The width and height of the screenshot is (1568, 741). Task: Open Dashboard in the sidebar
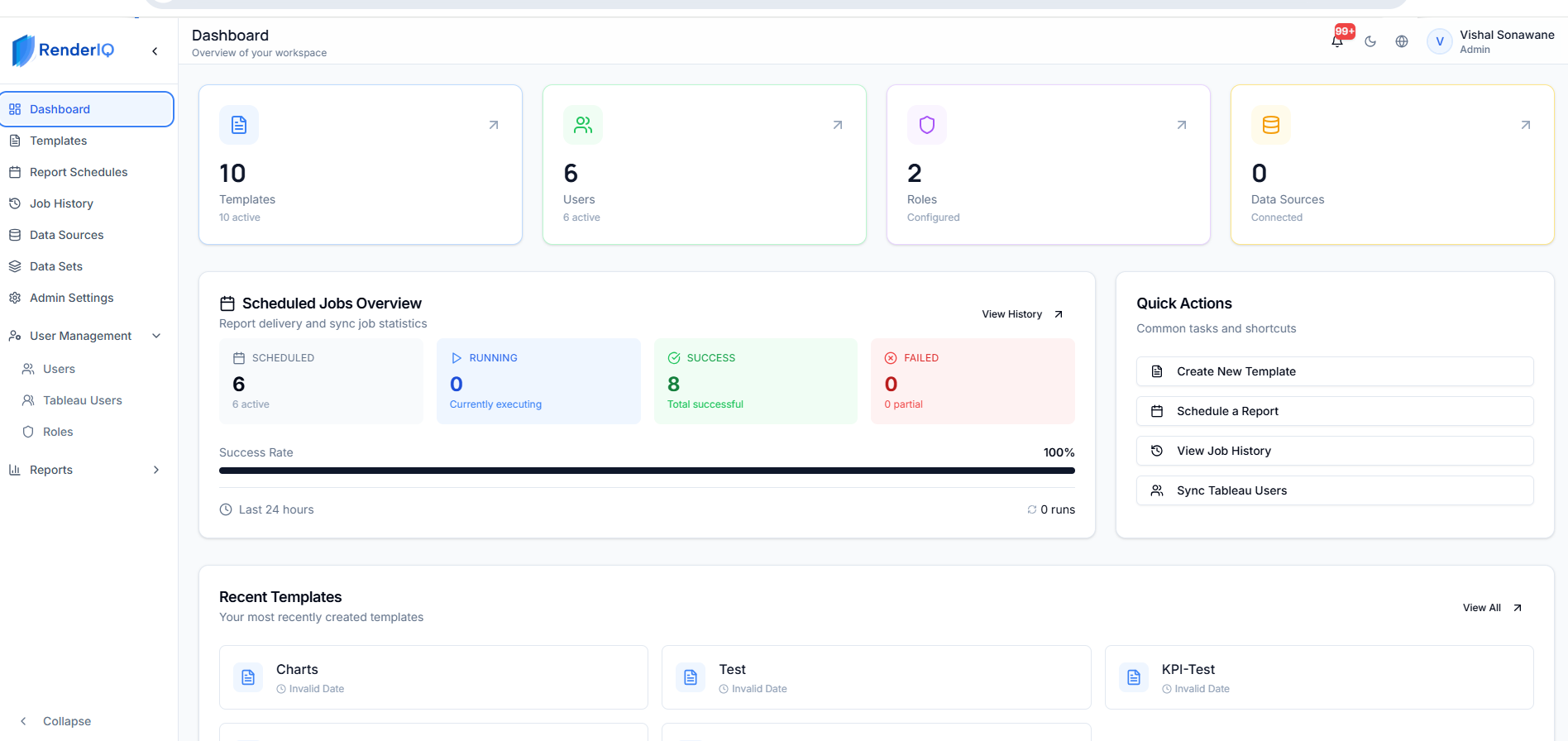point(87,109)
